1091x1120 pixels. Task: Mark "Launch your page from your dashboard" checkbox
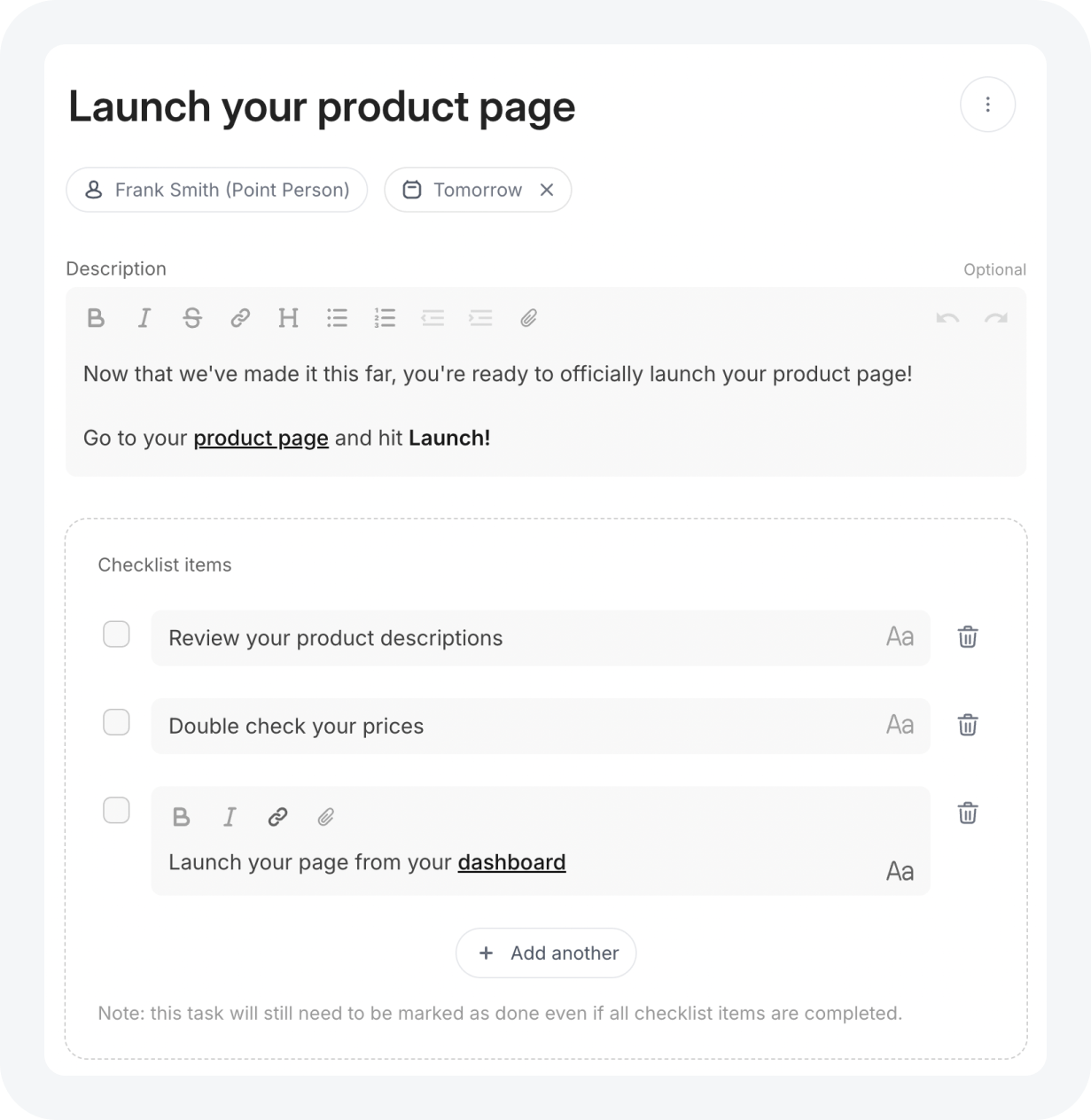coord(116,810)
